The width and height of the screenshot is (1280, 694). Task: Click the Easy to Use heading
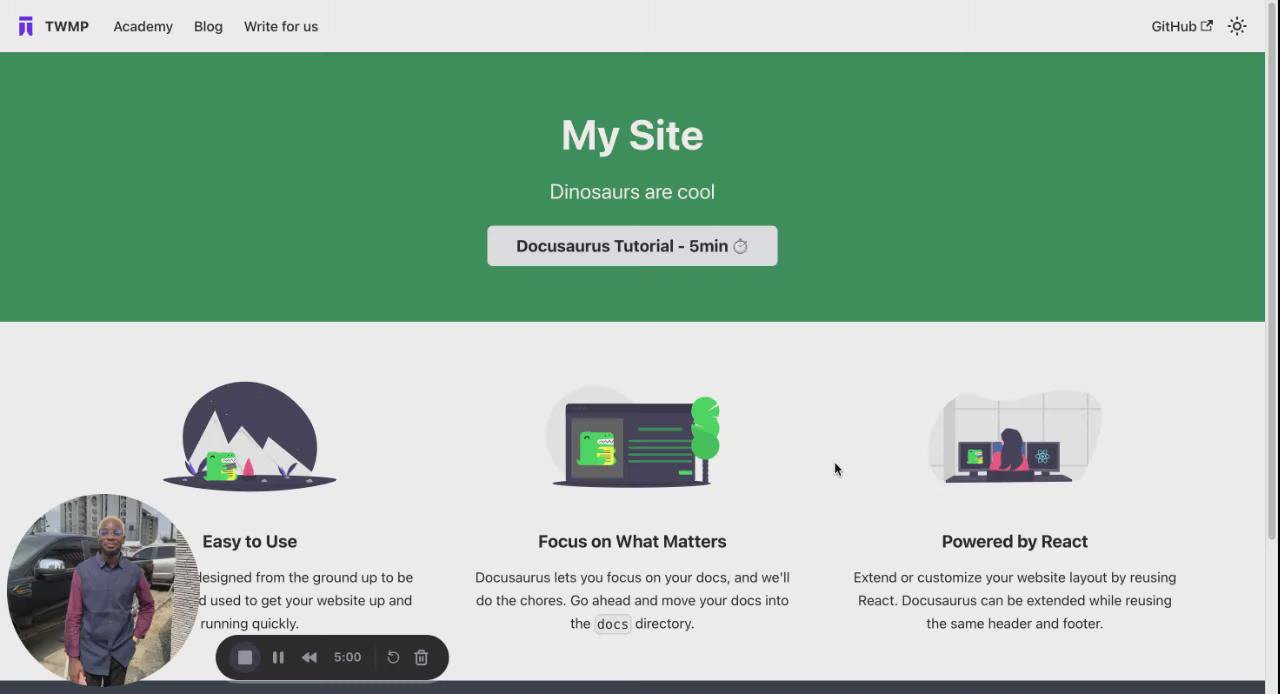click(250, 541)
